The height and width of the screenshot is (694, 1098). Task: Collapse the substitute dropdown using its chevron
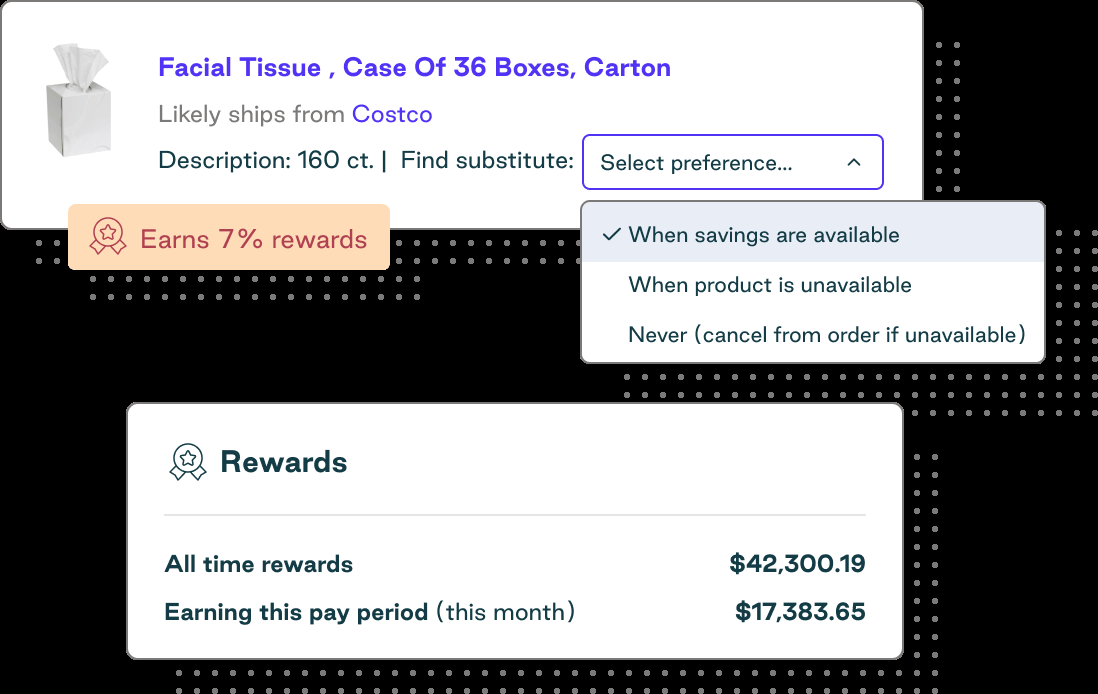click(x=854, y=162)
